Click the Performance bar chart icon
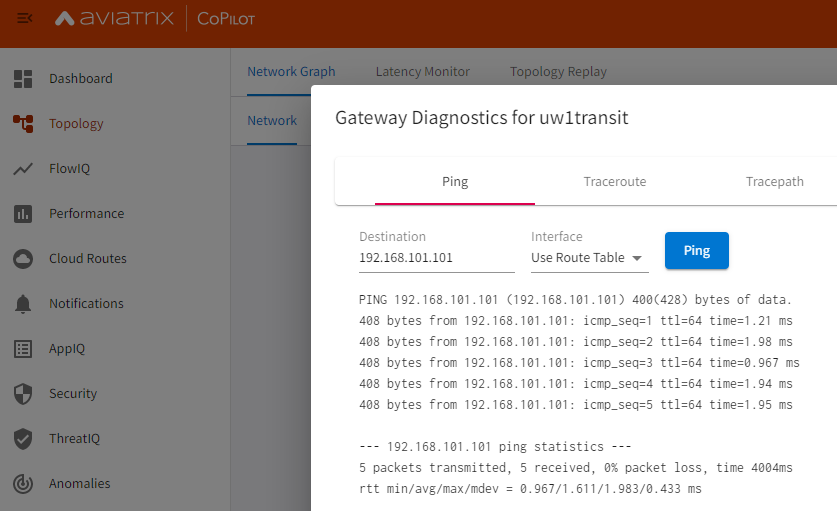 (x=23, y=214)
